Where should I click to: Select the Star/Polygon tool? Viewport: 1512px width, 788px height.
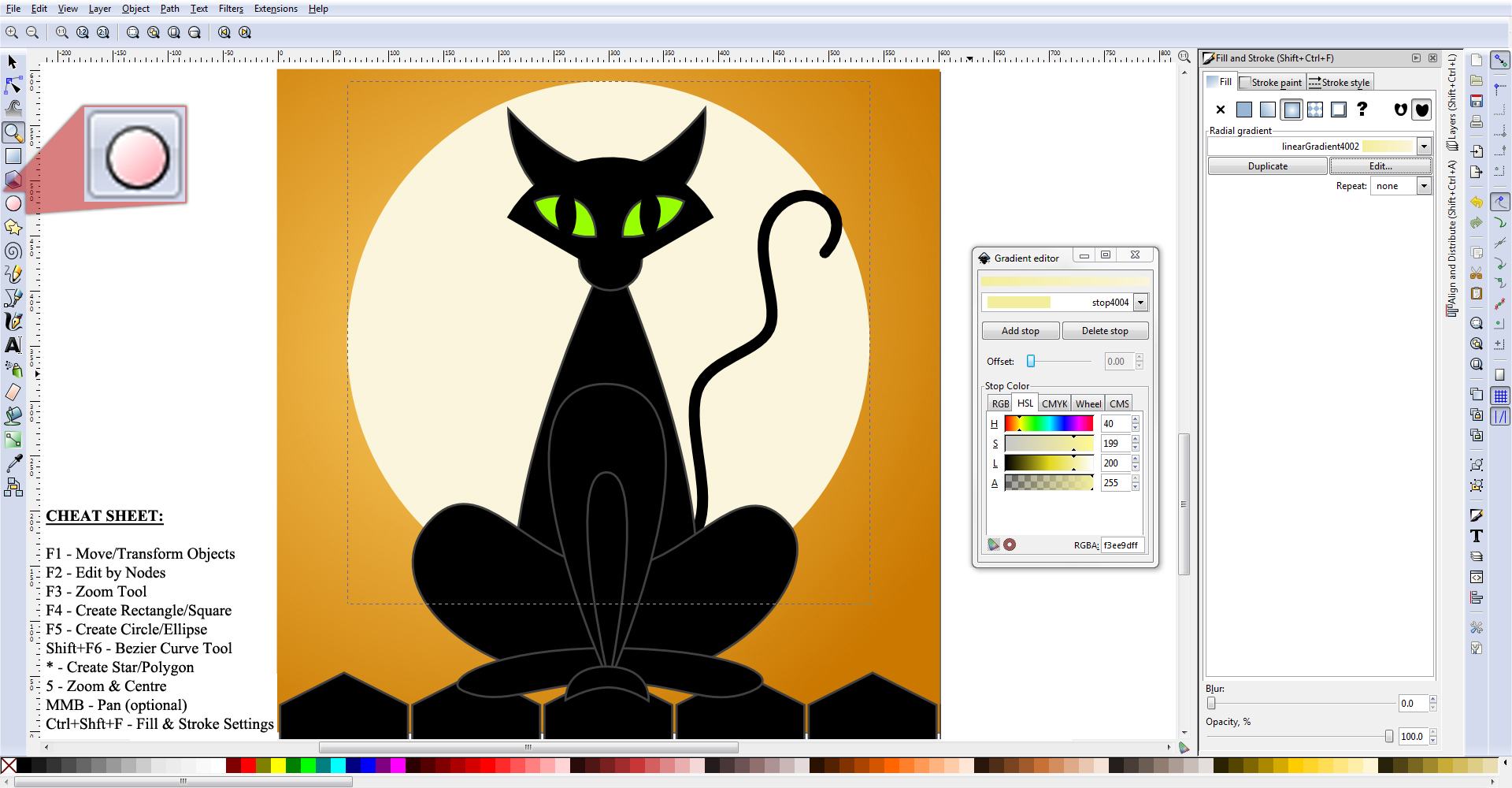pos(13,227)
